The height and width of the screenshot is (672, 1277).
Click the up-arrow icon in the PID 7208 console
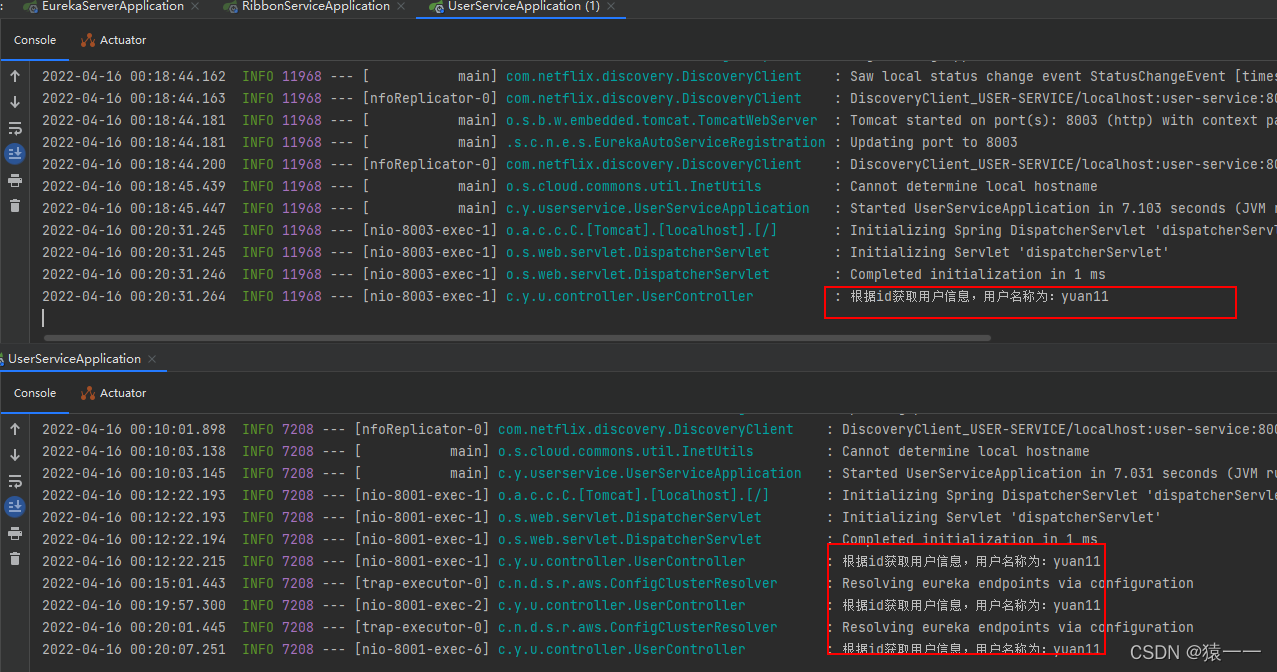click(x=14, y=429)
